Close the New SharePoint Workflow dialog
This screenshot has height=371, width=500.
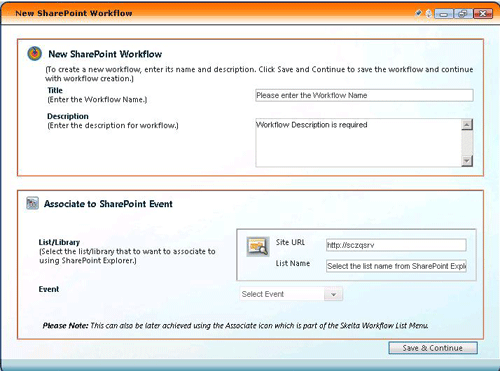(483, 14)
